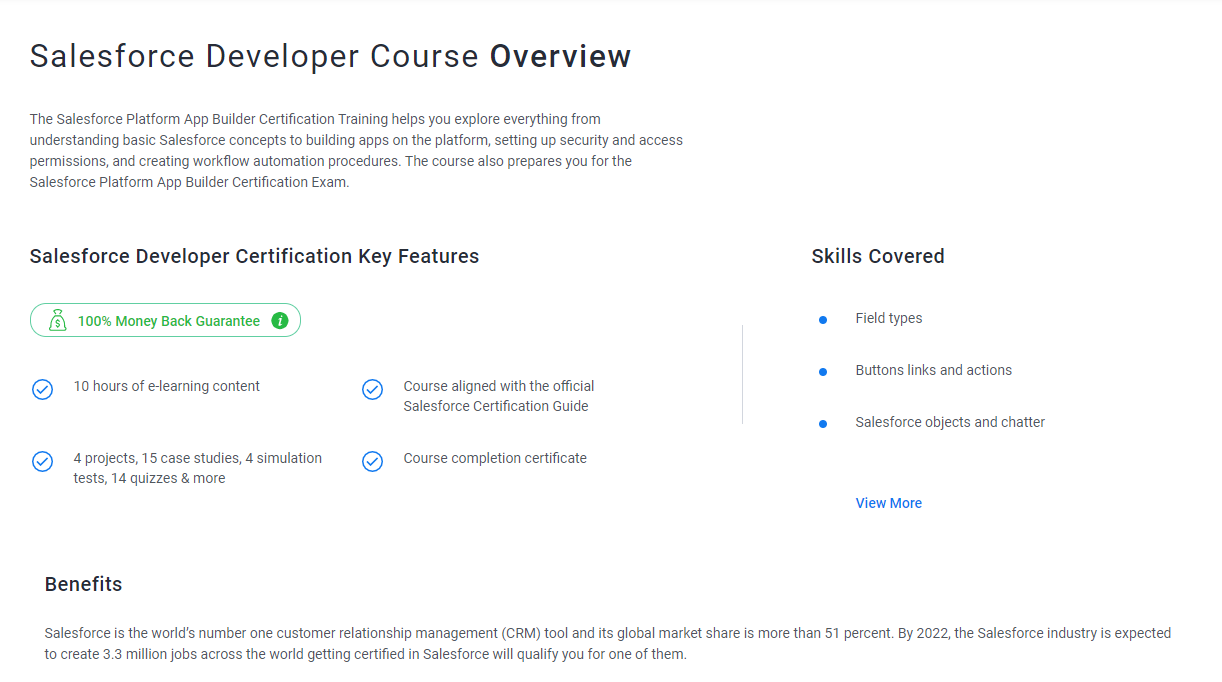Click the course description paragraph about App Builder Training
The image size is (1222, 682).
pyautogui.click(x=357, y=150)
